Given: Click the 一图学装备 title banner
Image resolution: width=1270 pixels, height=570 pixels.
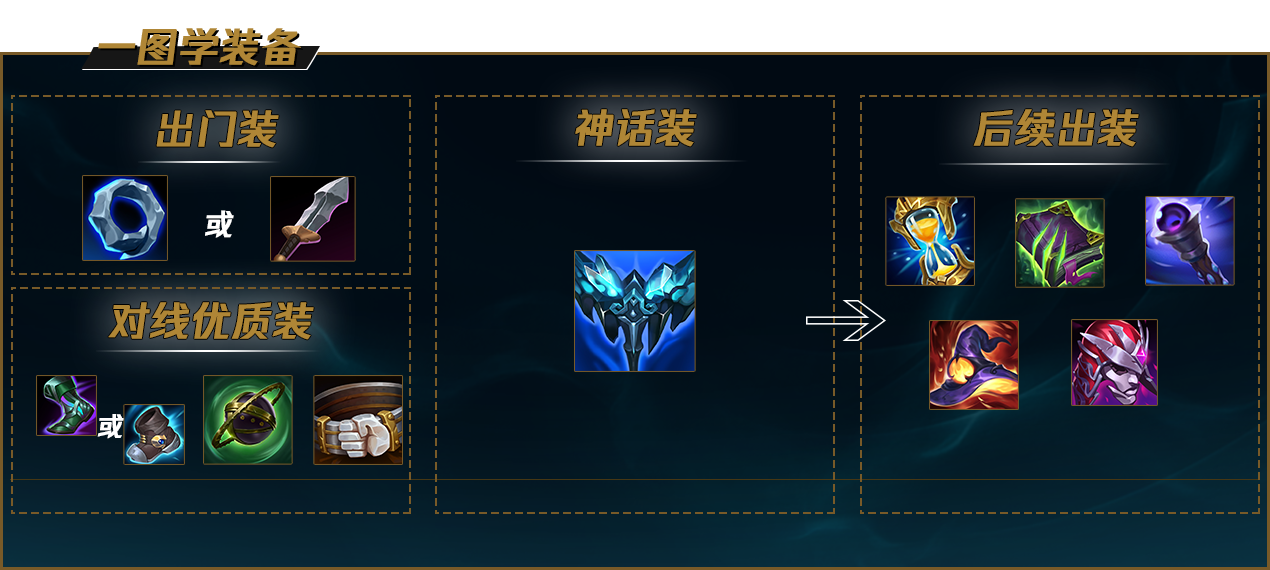Looking at the screenshot, I should click(x=200, y=49).
